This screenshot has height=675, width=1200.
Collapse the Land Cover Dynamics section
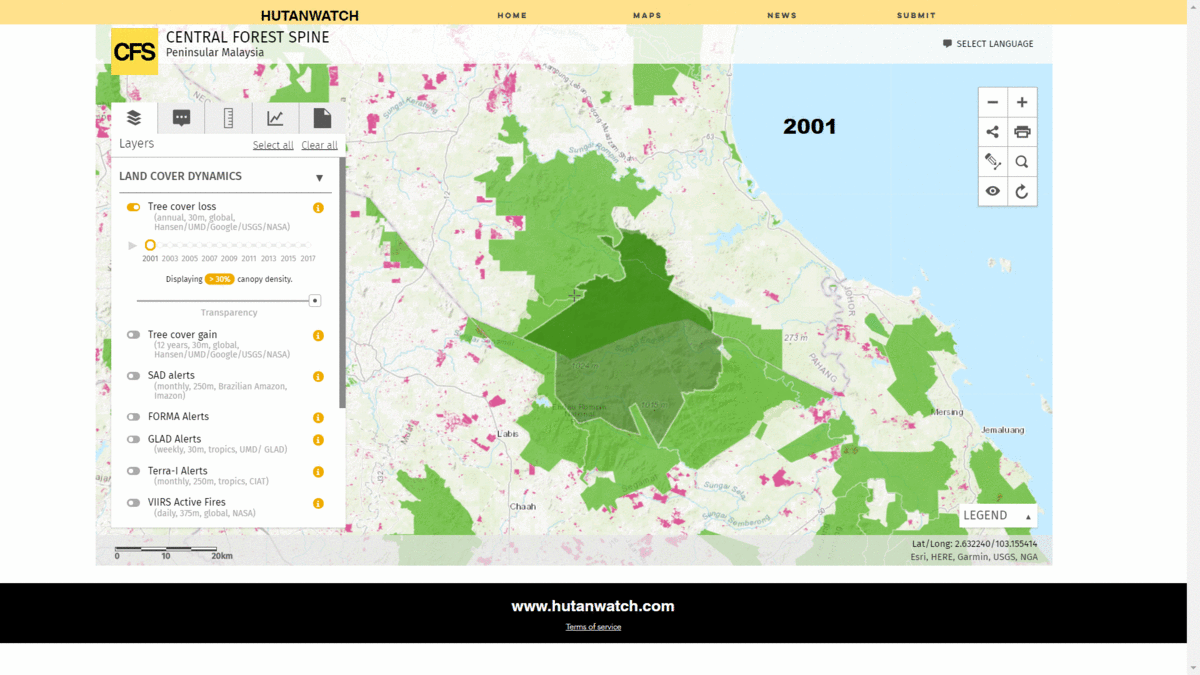[x=320, y=178]
